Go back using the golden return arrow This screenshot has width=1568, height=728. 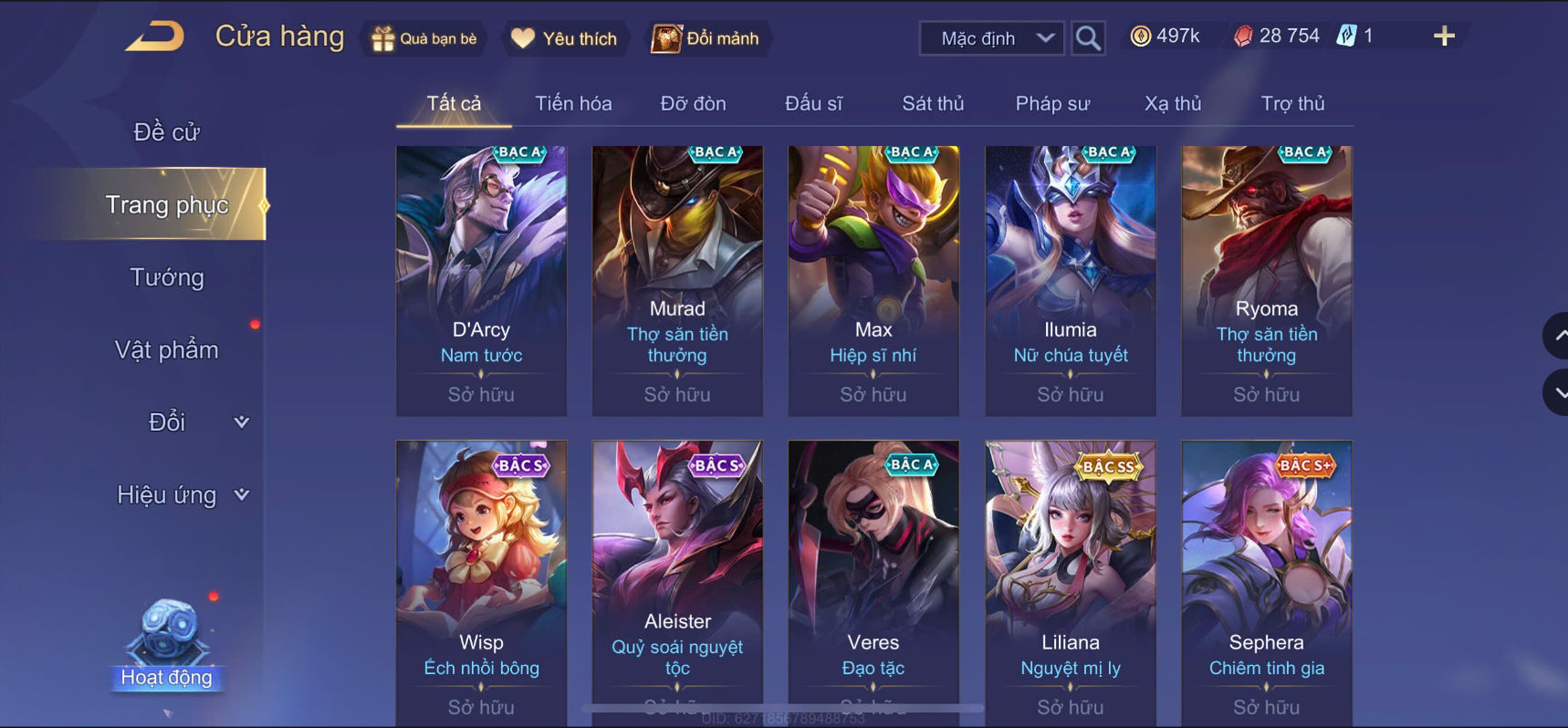(x=155, y=36)
